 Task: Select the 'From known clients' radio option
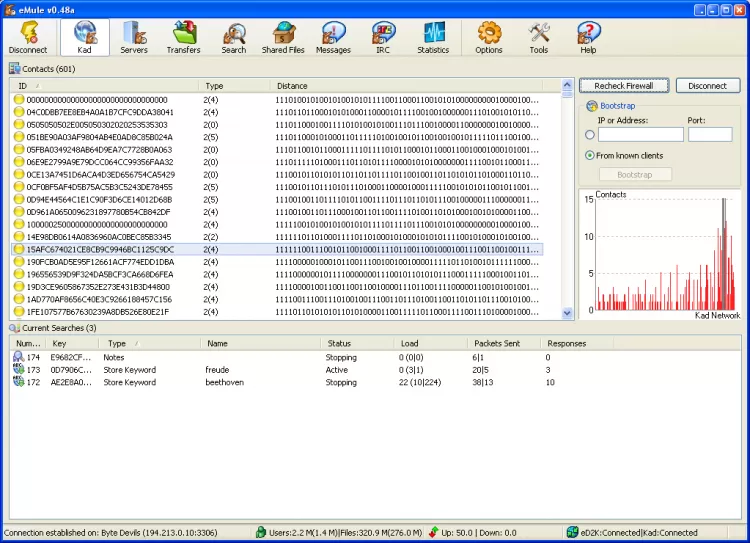point(590,155)
